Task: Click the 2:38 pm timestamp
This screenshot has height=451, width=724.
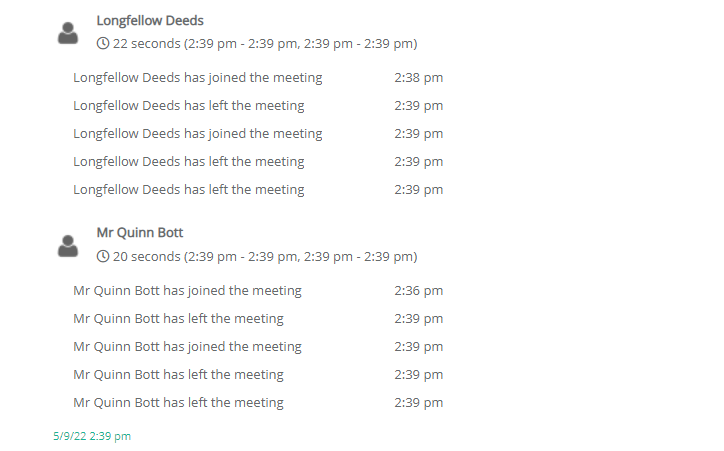Action: pos(418,78)
